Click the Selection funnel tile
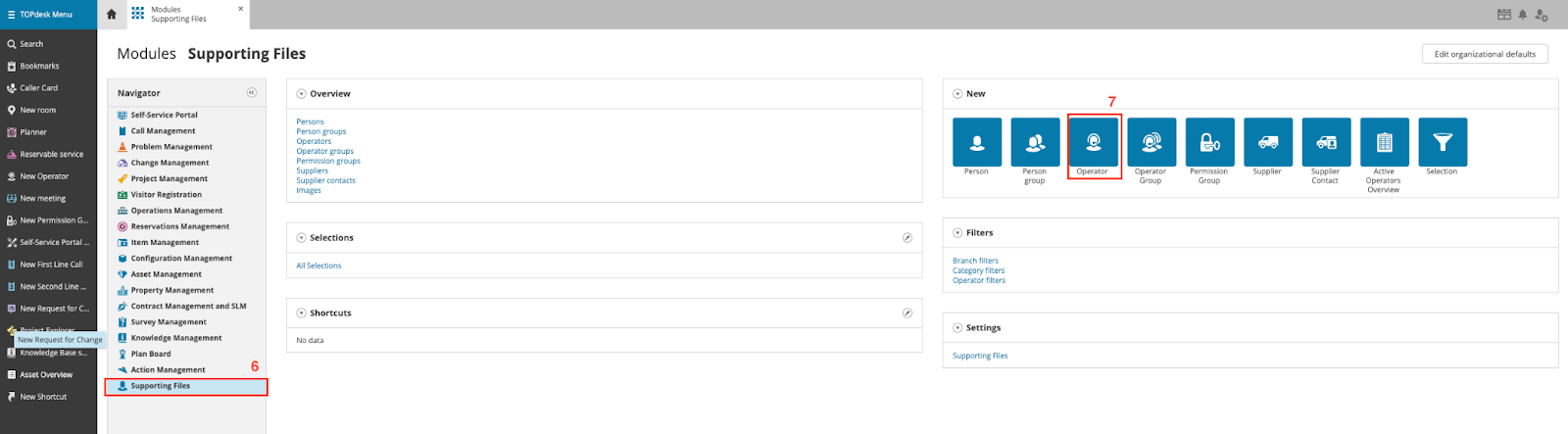The image size is (1568, 434). point(1442,142)
